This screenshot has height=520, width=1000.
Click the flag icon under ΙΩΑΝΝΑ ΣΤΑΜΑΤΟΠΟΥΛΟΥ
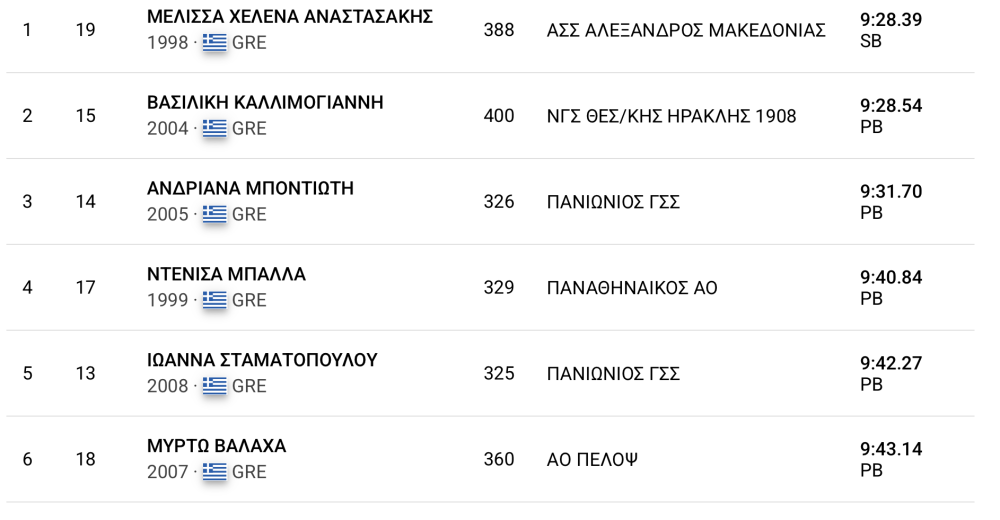tap(214, 385)
